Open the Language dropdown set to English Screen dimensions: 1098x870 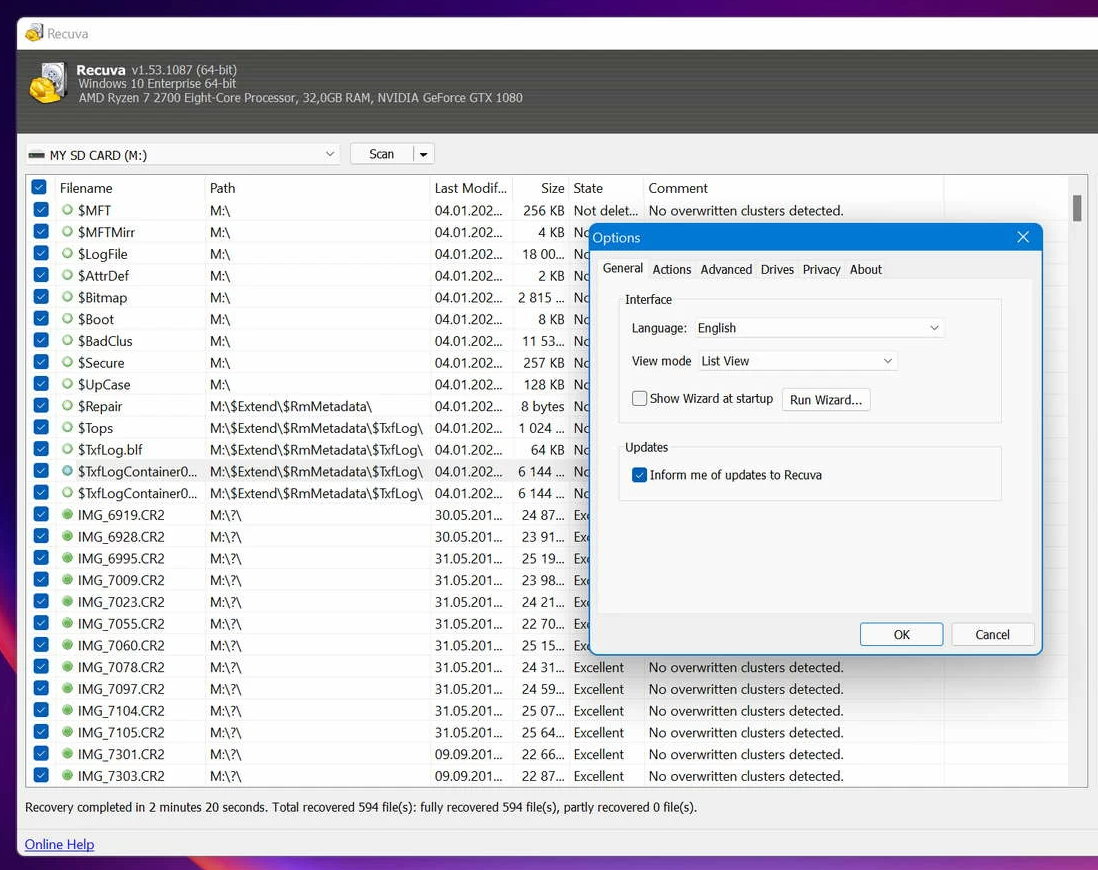click(x=819, y=328)
